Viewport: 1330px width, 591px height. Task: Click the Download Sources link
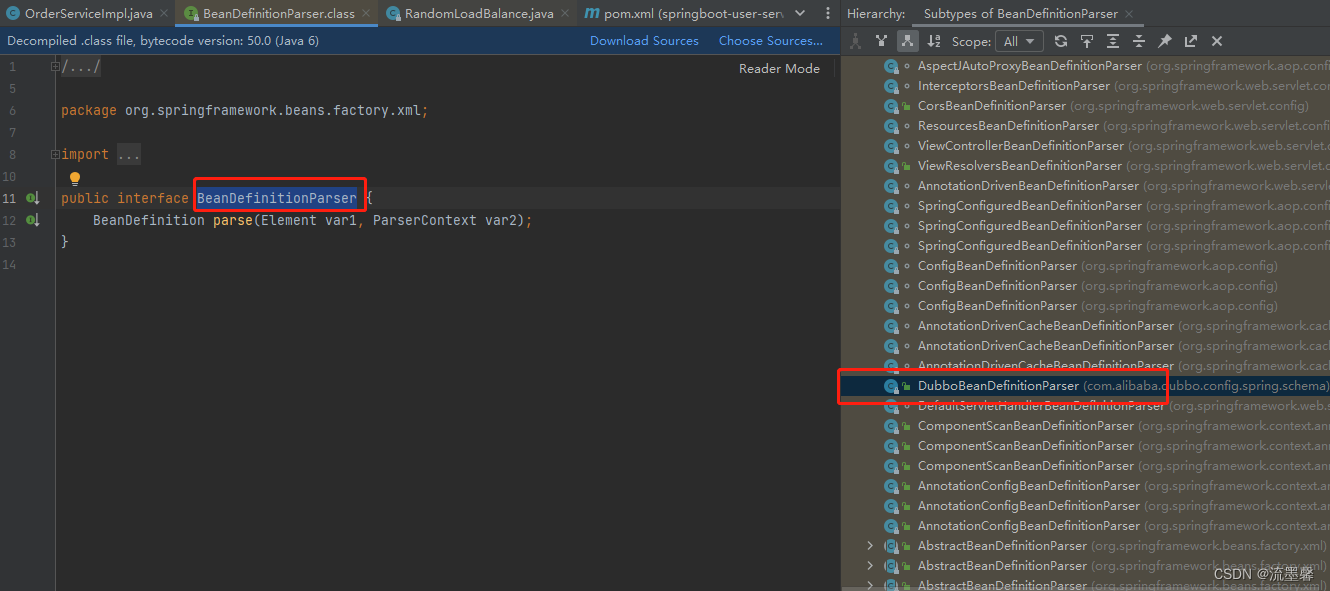pos(644,41)
